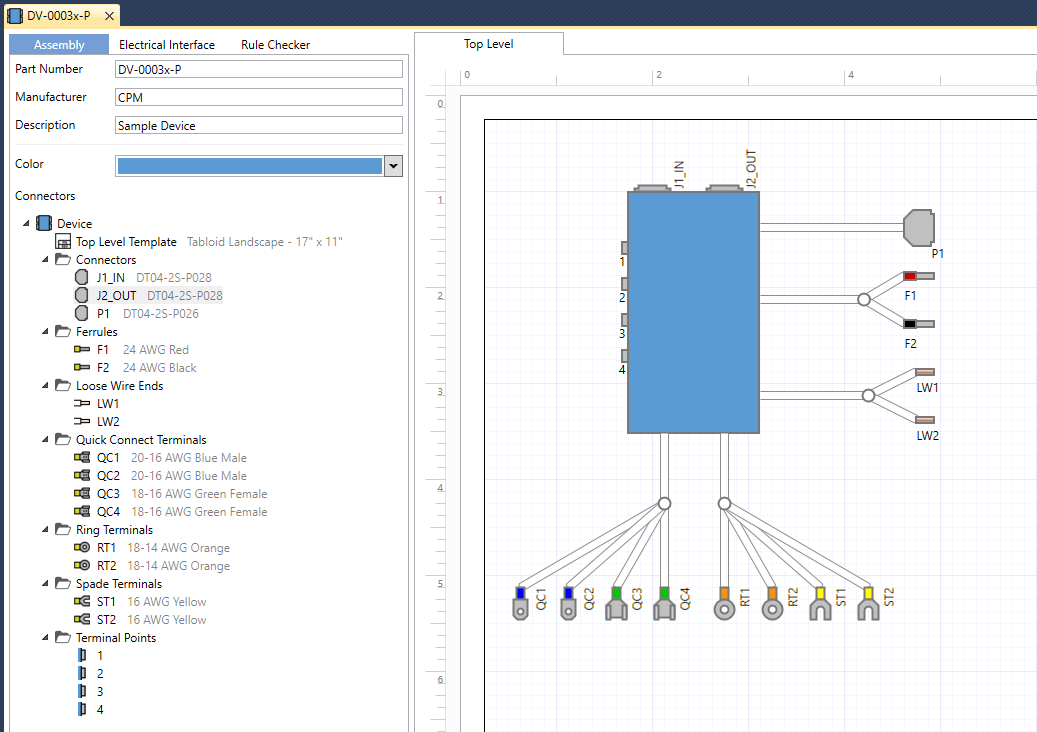
Task: Click into the Part Number input field
Action: pyautogui.click(x=258, y=69)
